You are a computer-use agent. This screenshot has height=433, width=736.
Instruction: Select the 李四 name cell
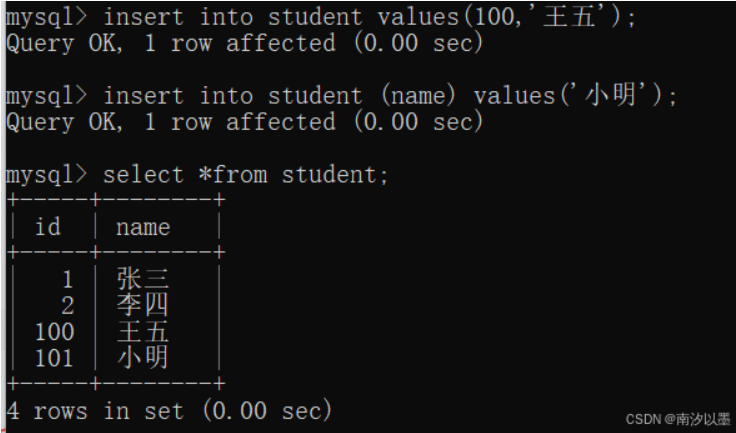tap(143, 305)
